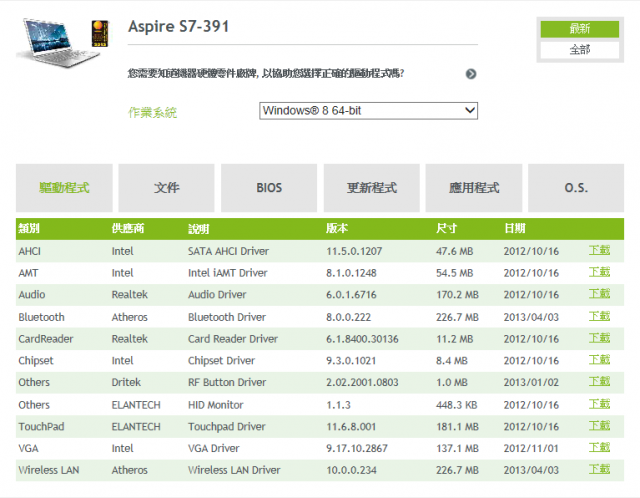The height and width of the screenshot is (498, 640).
Task: Download the Realtek Audio Driver
Action: (599, 293)
